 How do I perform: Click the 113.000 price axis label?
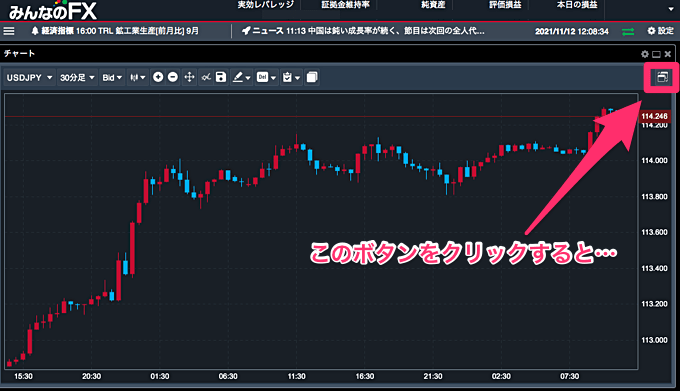(x=654, y=340)
